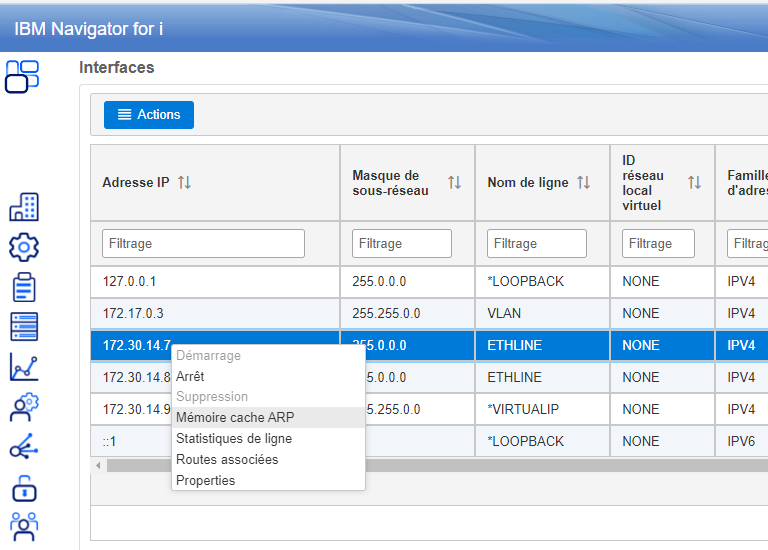
Task: Click the horizontal scrollbar left arrow
Action: pyautogui.click(x=98, y=465)
